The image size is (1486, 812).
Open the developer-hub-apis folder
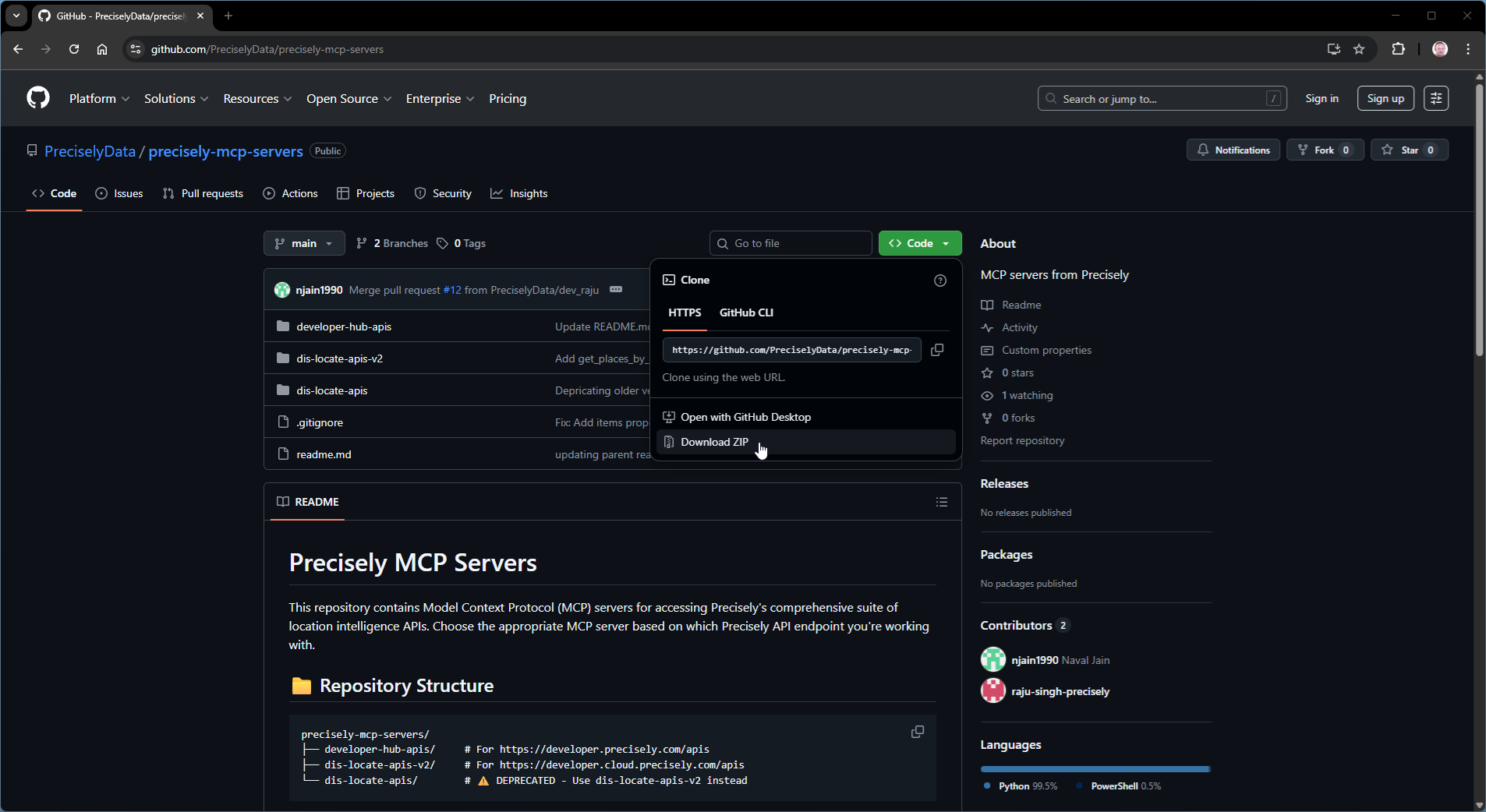[344, 327]
